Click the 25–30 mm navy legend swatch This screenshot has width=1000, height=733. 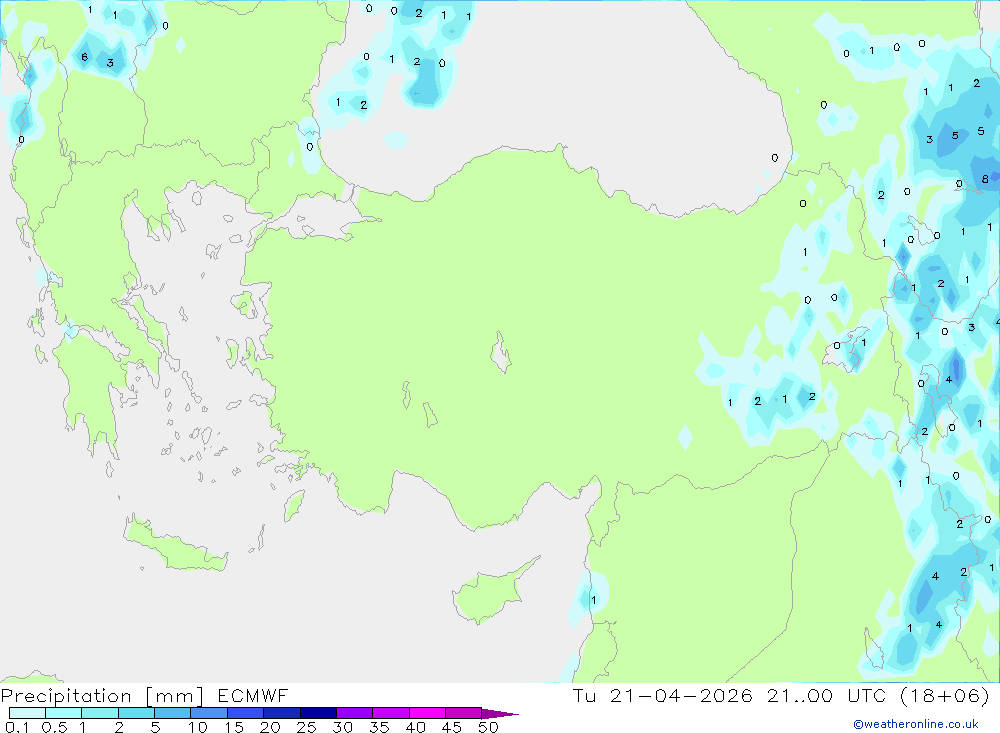pyautogui.click(x=318, y=713)
